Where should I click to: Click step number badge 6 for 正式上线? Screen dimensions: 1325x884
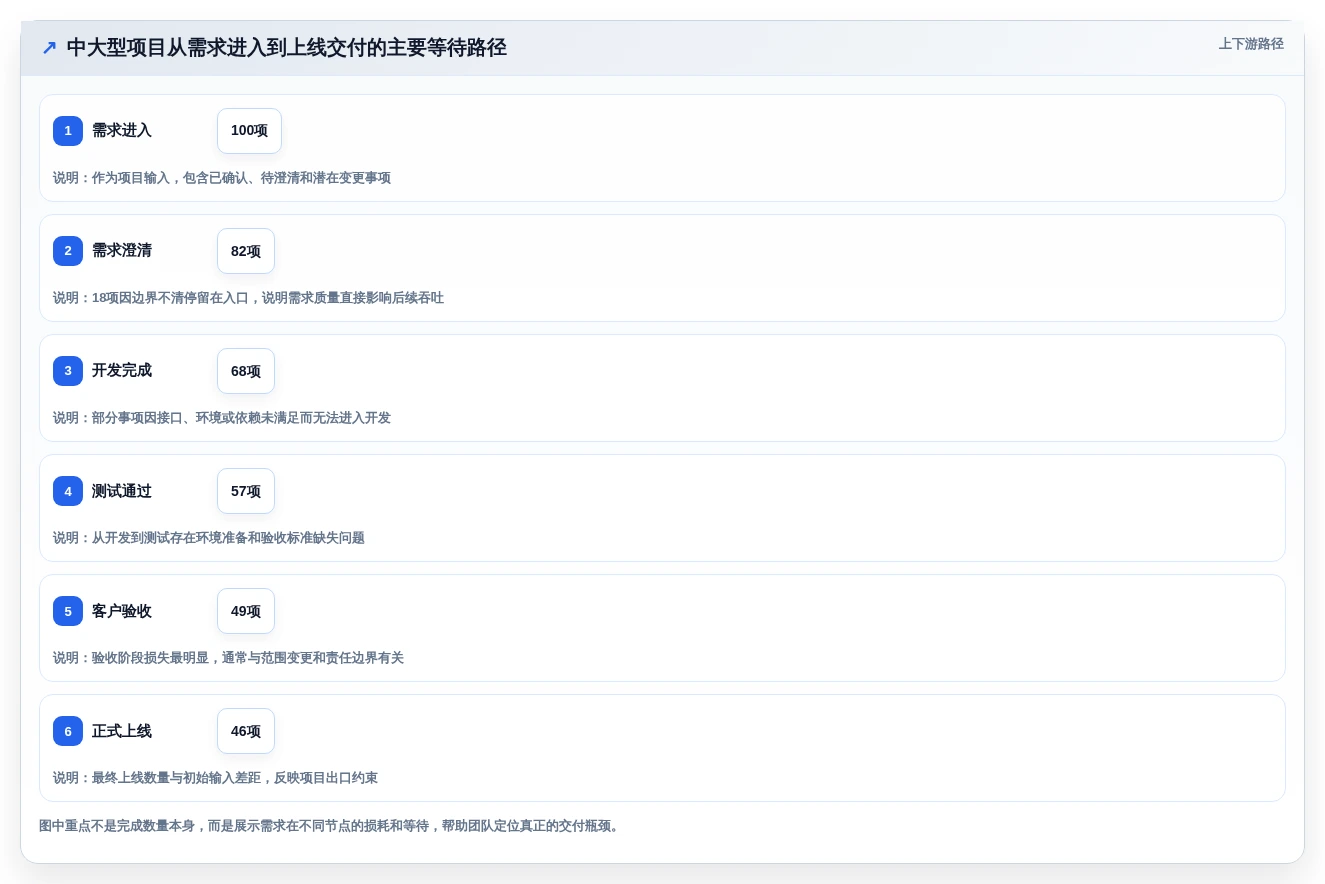(68, 731)
